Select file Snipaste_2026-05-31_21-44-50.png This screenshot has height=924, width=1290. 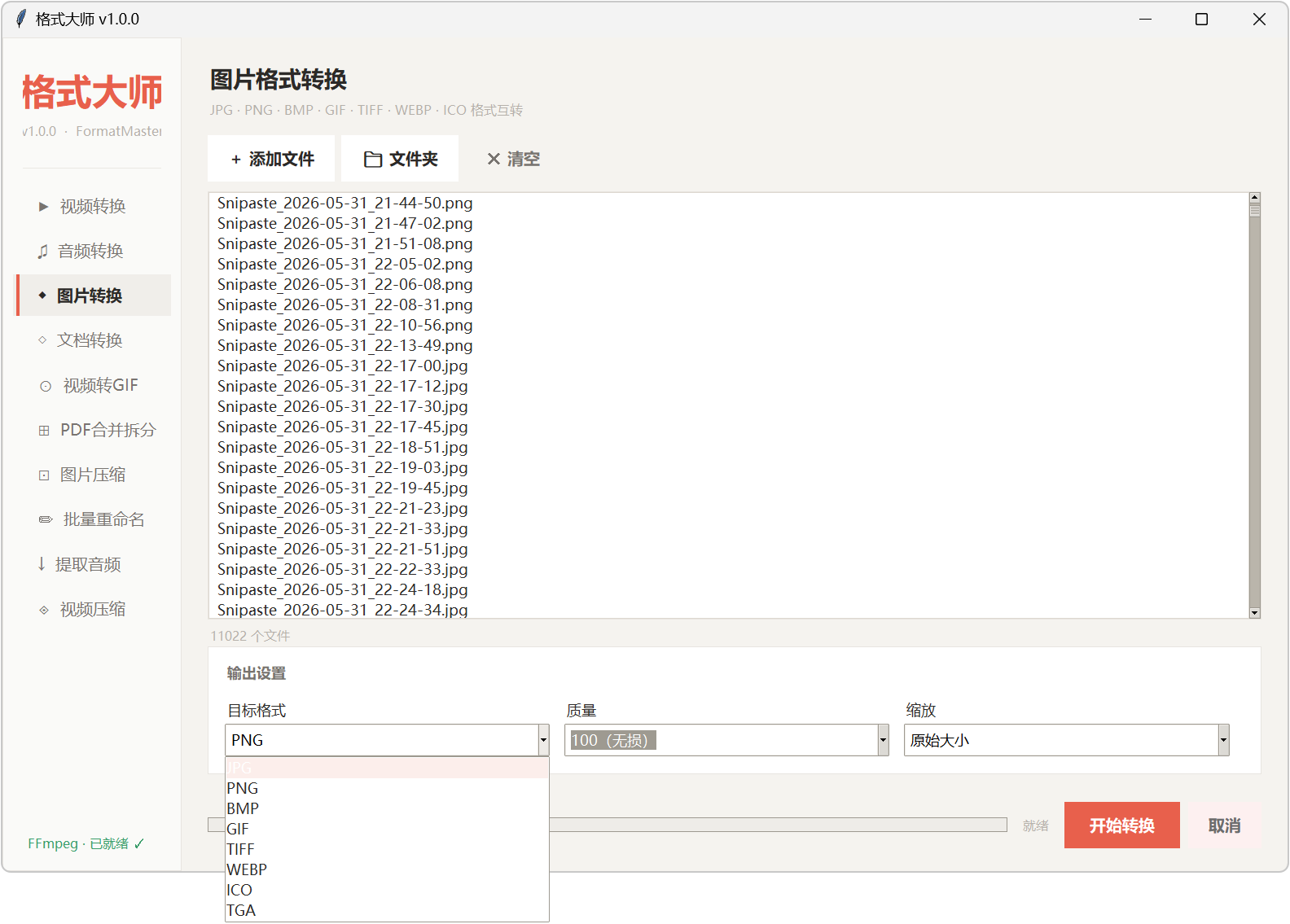pyautogui.click(x=729, y=204)
